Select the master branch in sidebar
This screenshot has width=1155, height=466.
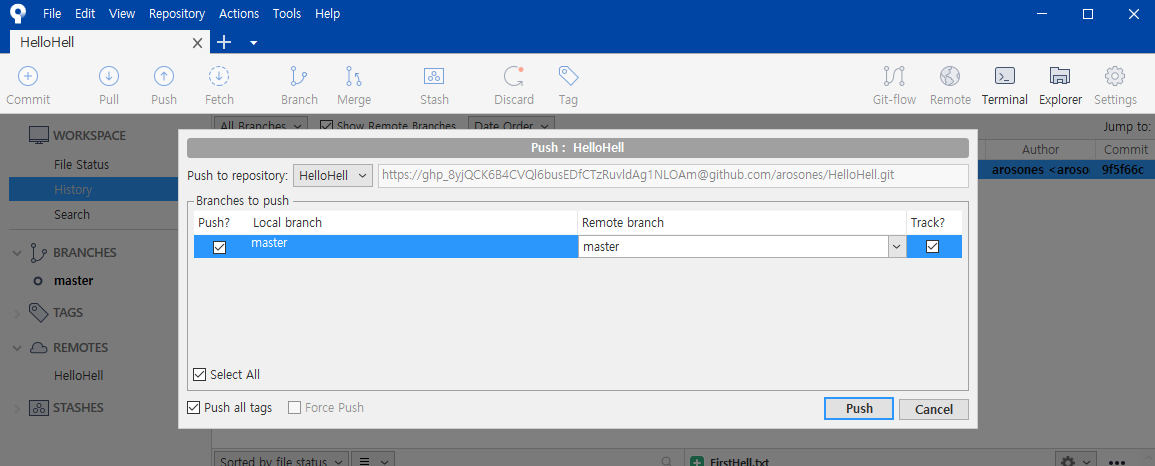click(73, 280)
